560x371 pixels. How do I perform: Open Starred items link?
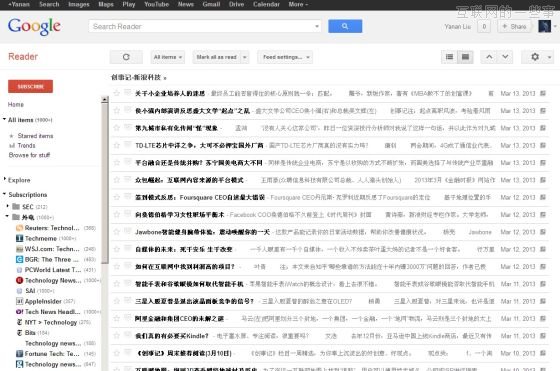pos(35,136)
